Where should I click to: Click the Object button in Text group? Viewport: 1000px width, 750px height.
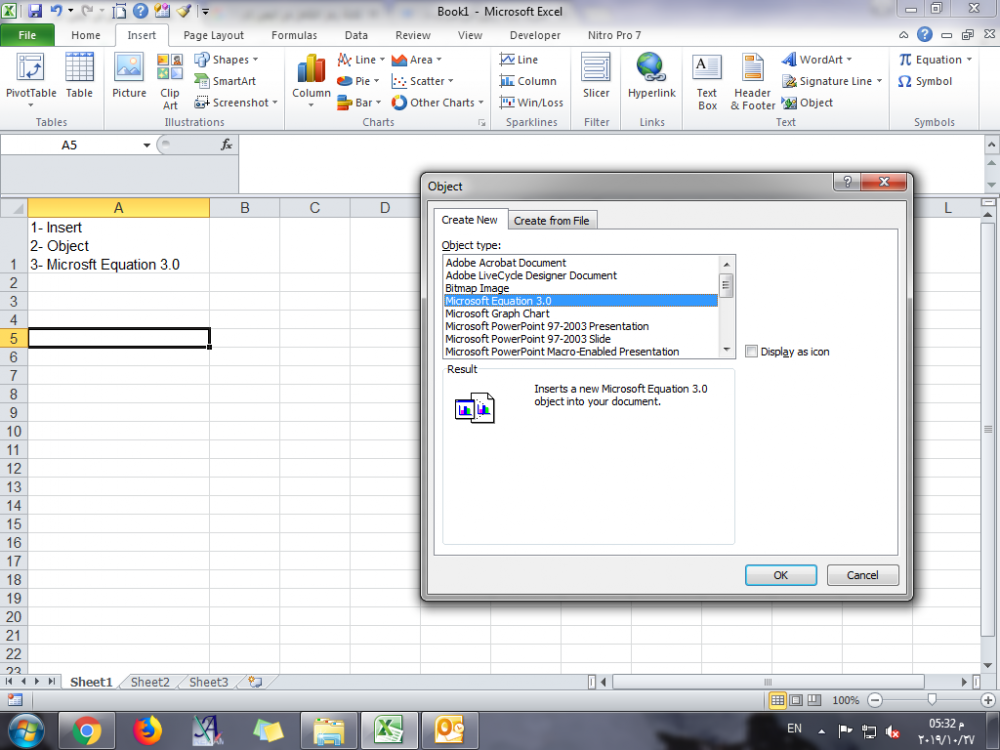807,103
